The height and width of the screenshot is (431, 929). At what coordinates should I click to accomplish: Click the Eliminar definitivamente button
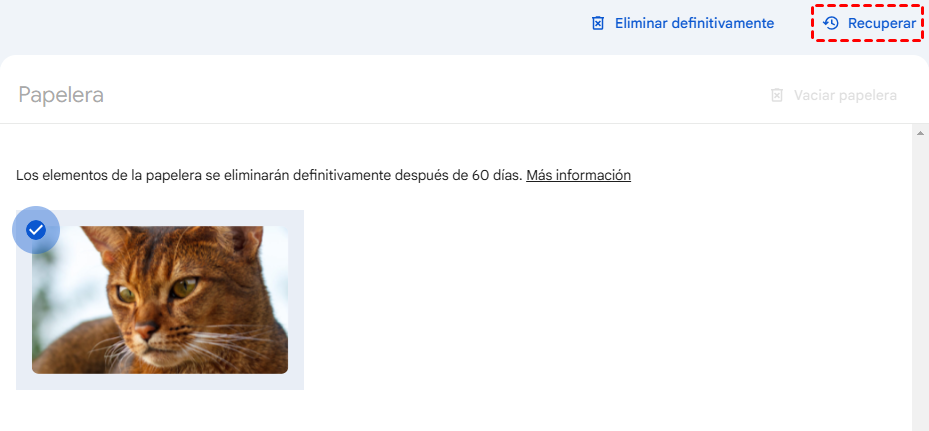[x=683, y=23]
